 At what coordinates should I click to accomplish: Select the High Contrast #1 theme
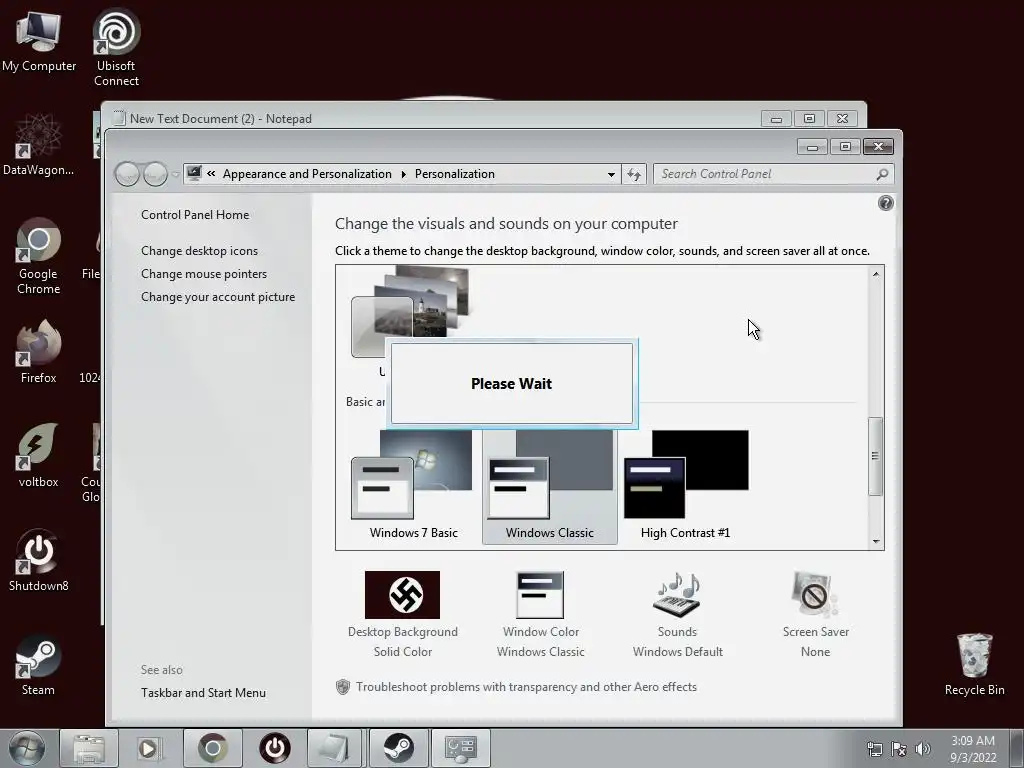click(686, 486)
